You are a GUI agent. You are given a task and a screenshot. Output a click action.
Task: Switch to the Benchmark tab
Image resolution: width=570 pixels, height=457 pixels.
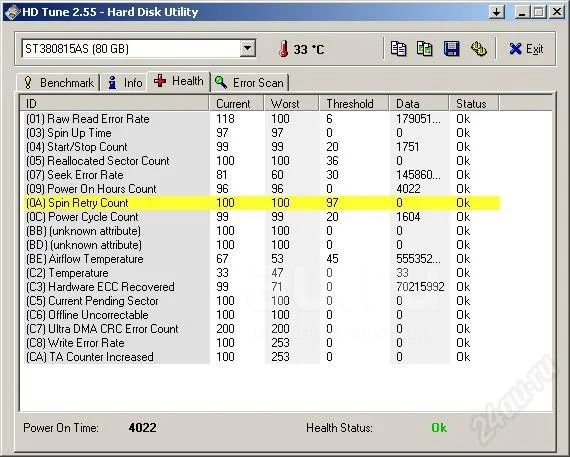pyautogui.click(x=59, y=83)
